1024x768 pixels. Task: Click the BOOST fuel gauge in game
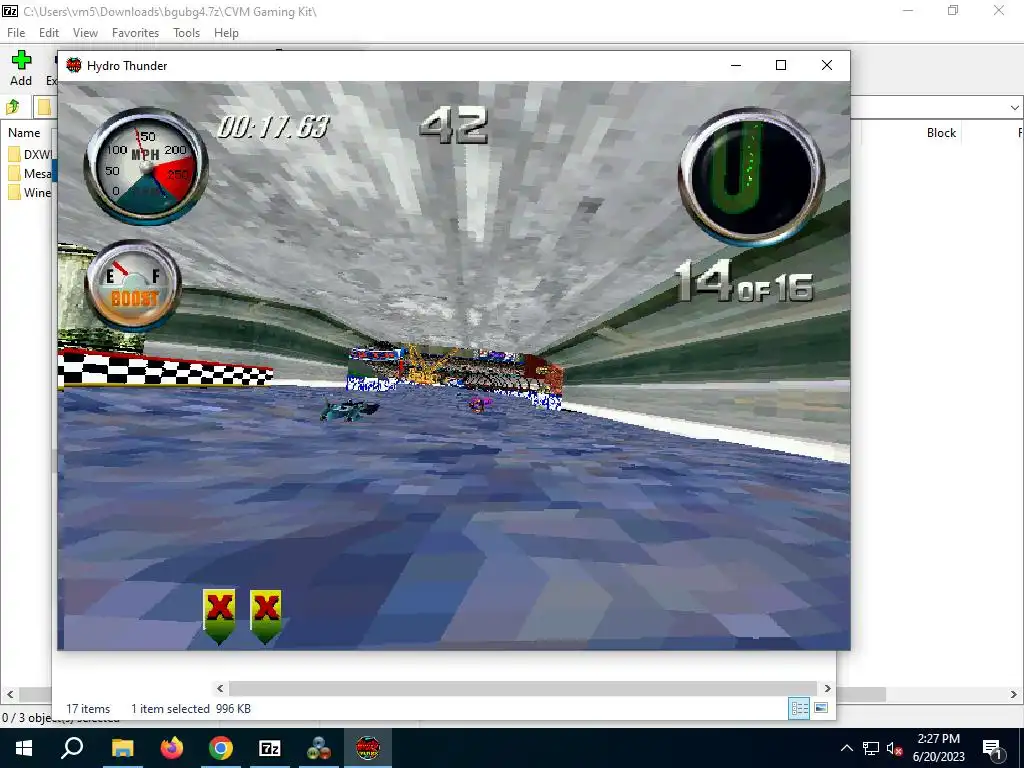[133, 285]
